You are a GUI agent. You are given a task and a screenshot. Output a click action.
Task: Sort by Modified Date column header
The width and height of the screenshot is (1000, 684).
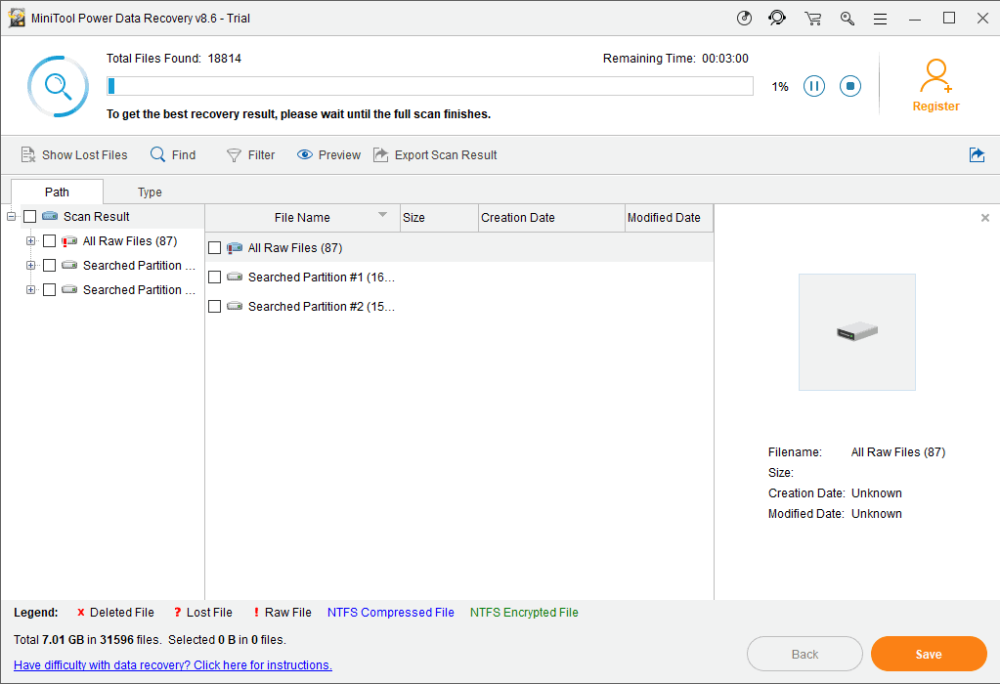[x=669, y=217]
